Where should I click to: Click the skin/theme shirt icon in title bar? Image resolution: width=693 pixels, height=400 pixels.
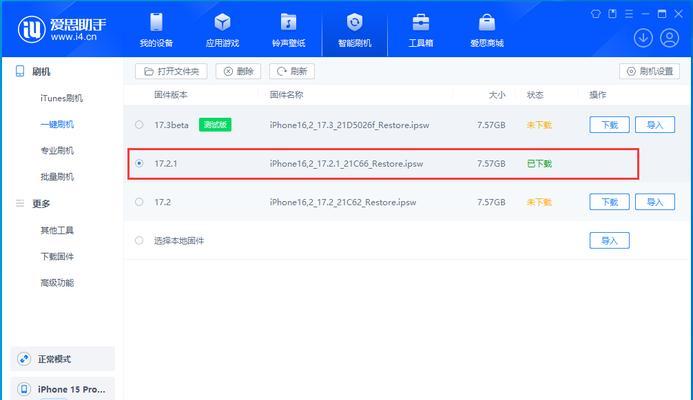pyautogui.click(x=596, y=14)
